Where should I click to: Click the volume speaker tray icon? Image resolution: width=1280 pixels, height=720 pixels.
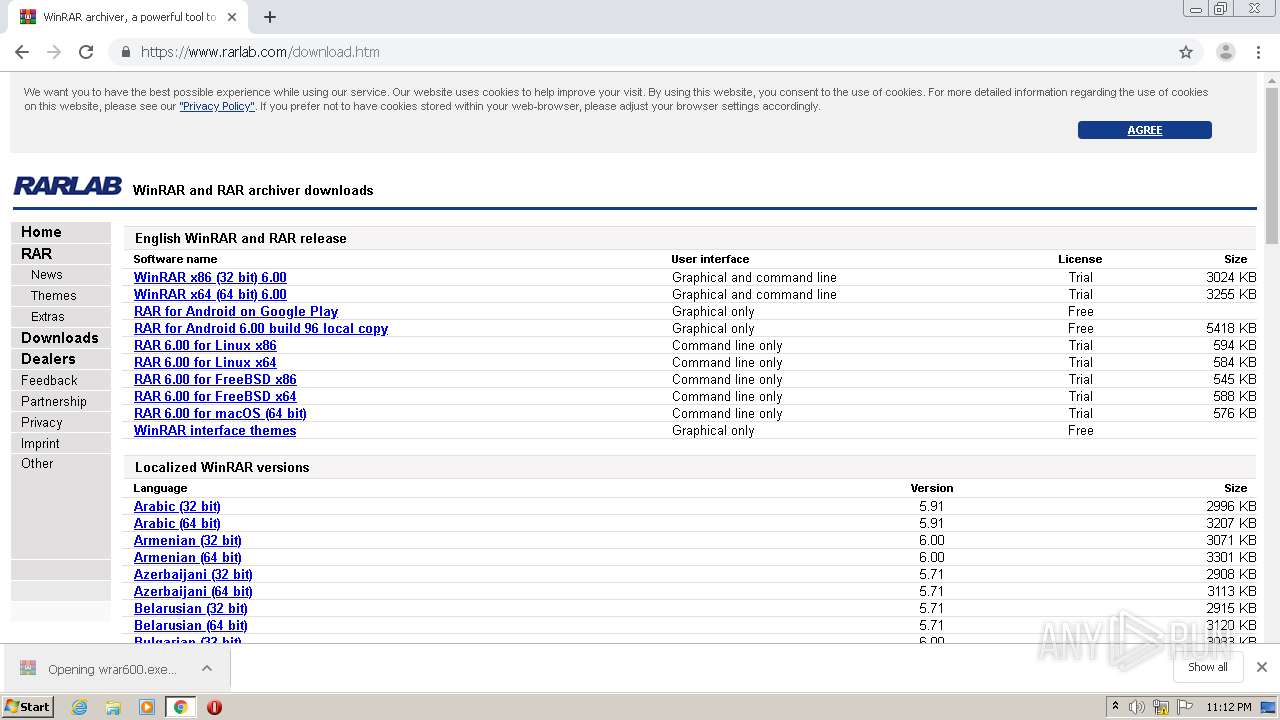pos(1136,707)
